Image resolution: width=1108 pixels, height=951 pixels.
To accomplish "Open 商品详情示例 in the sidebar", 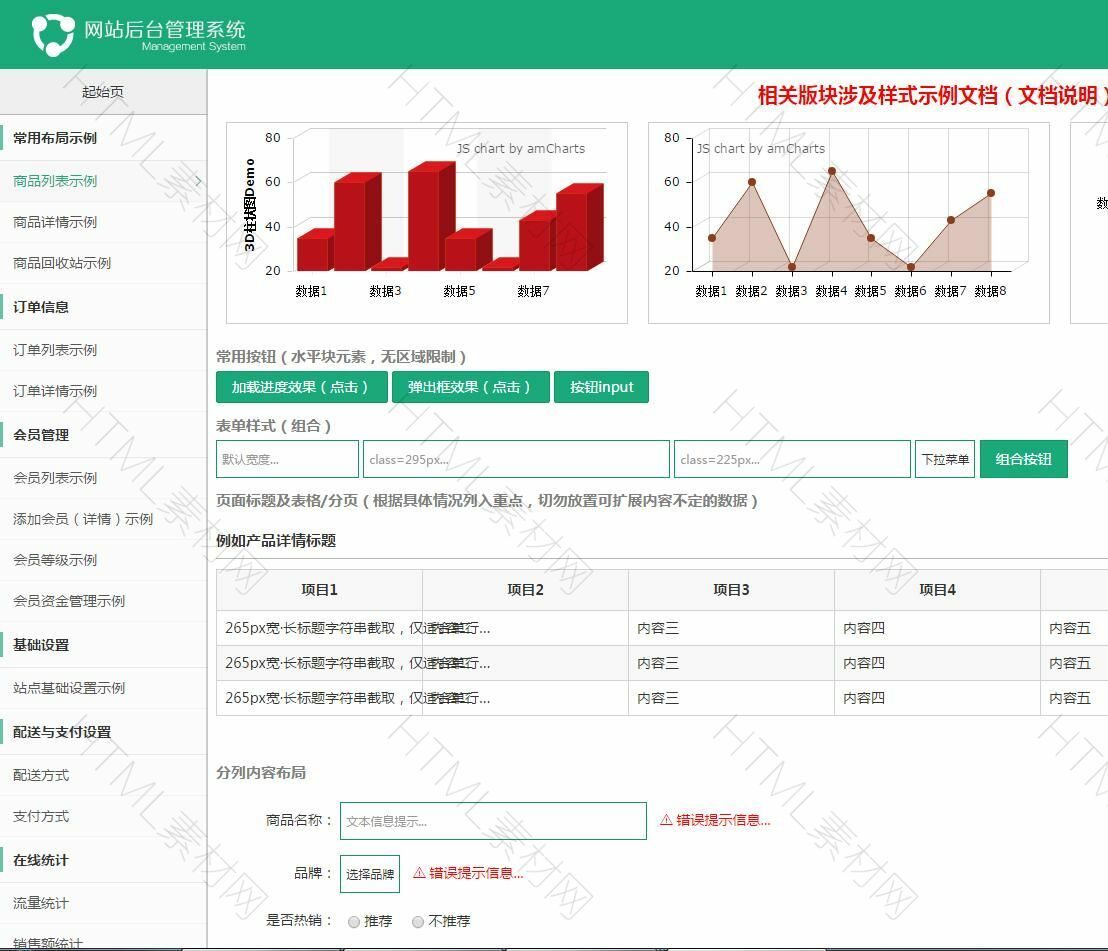I will pos(55,222).
